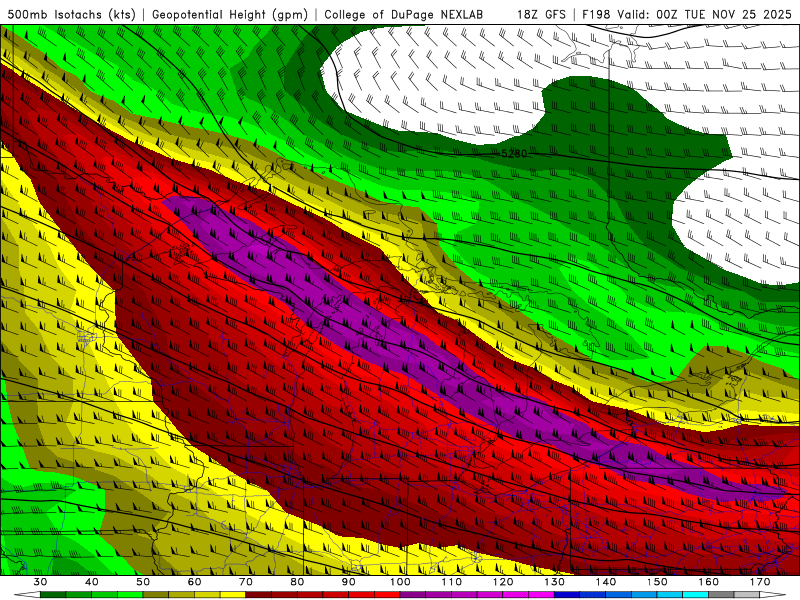Pick the bright yellow swatch just left of 70
Viewport: 800px width, 600px height.
(233, 595)
